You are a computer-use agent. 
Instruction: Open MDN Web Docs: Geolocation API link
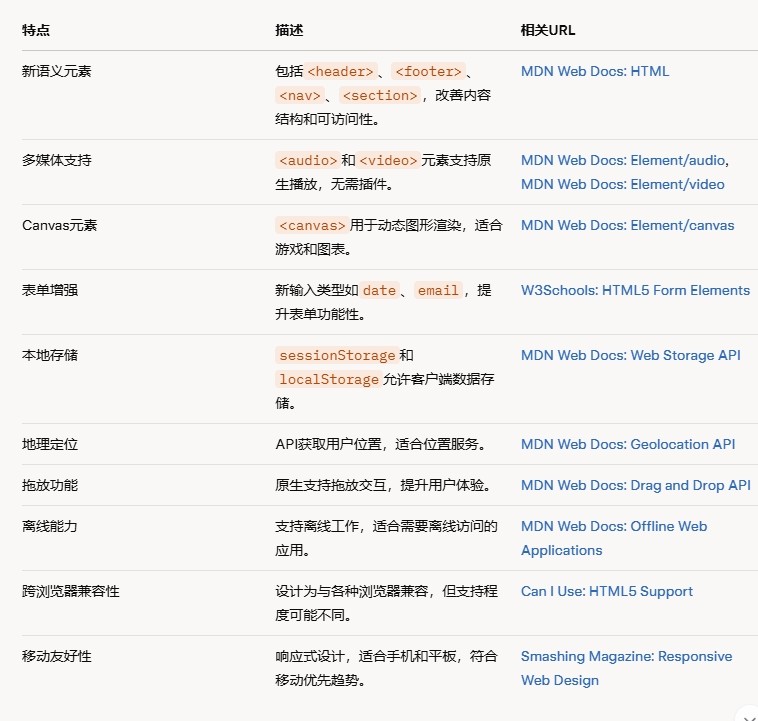(x=627, y=444)
